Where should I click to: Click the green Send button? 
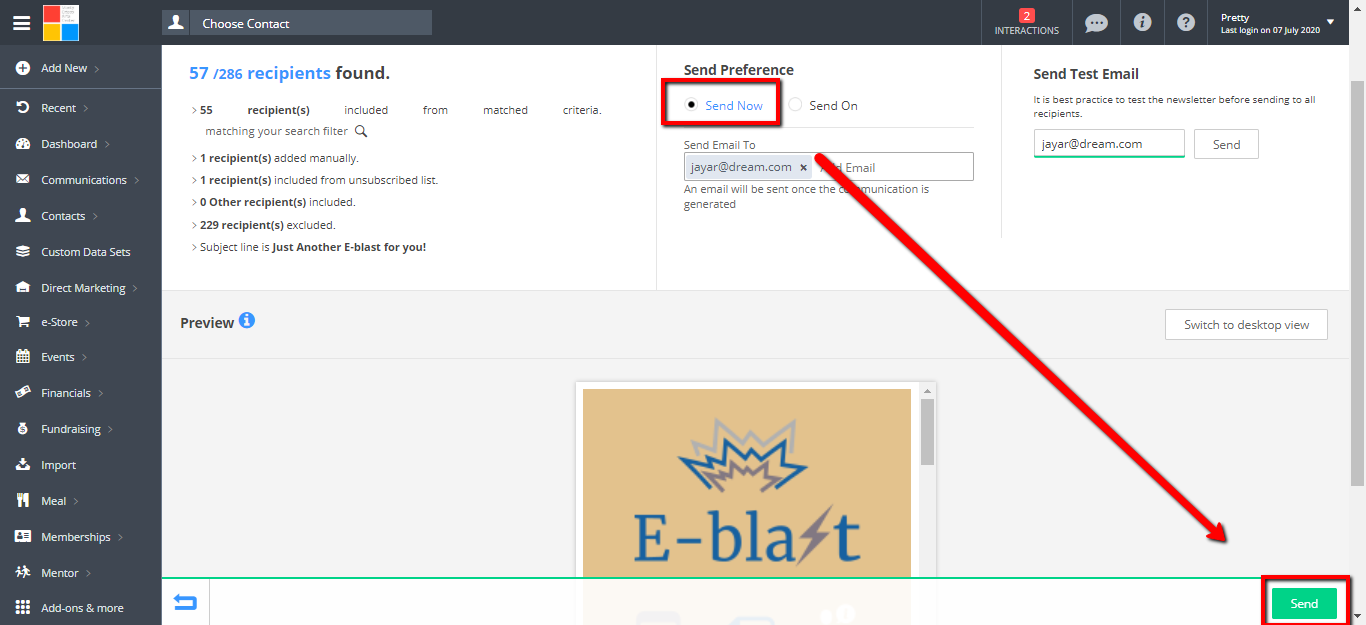(x=1304, y=603)
